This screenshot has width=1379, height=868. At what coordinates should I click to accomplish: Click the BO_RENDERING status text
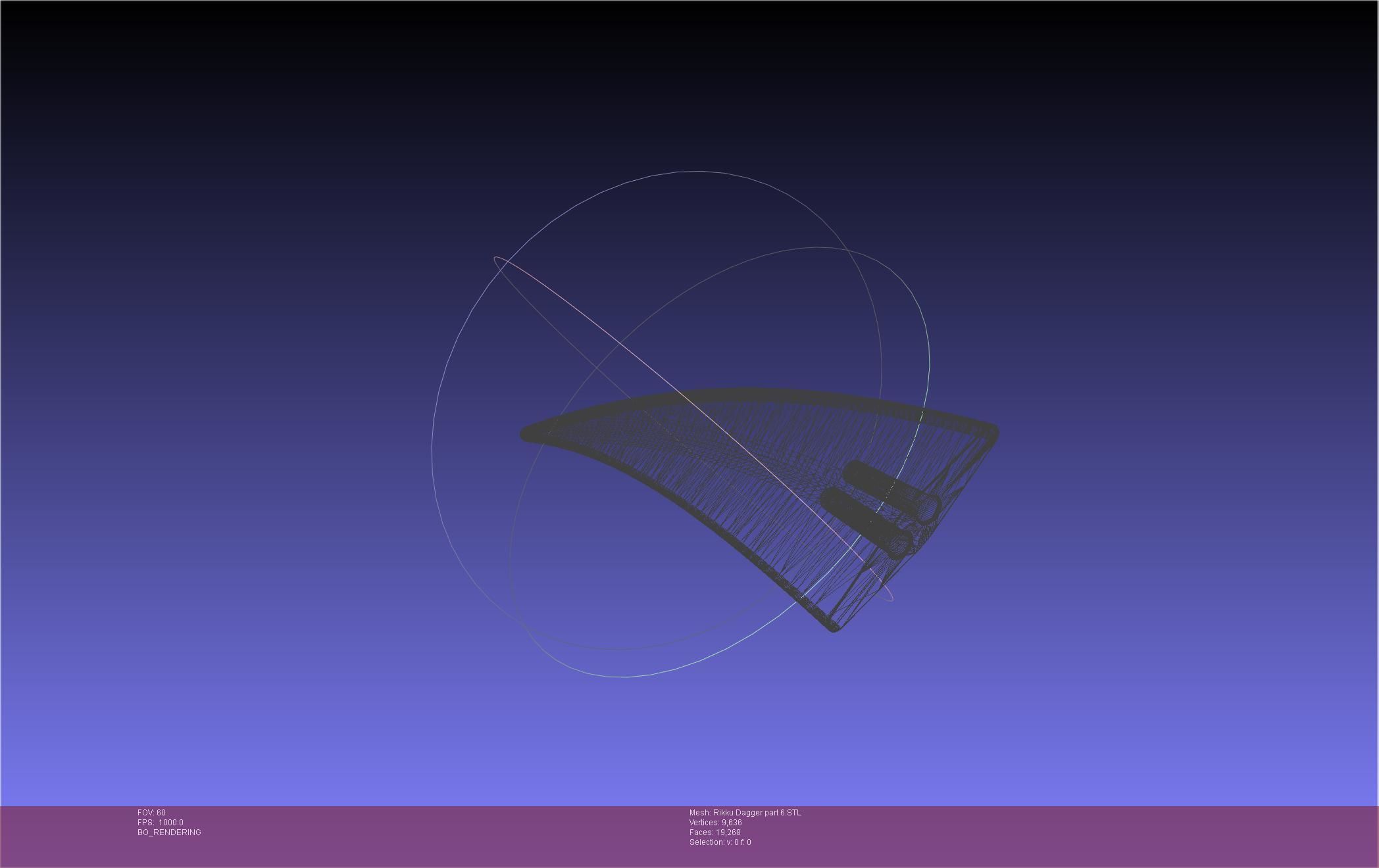[169, 832]
